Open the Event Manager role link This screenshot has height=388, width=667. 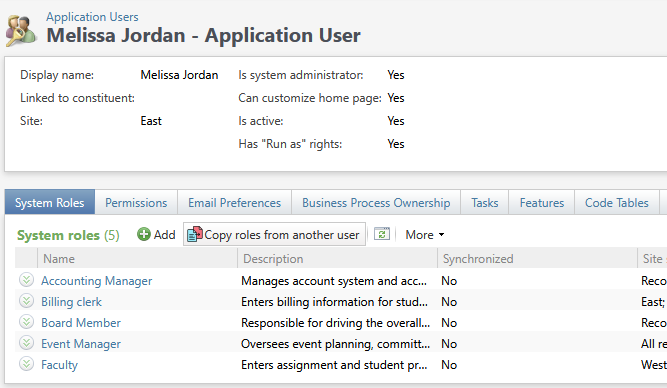coord(81,344)
